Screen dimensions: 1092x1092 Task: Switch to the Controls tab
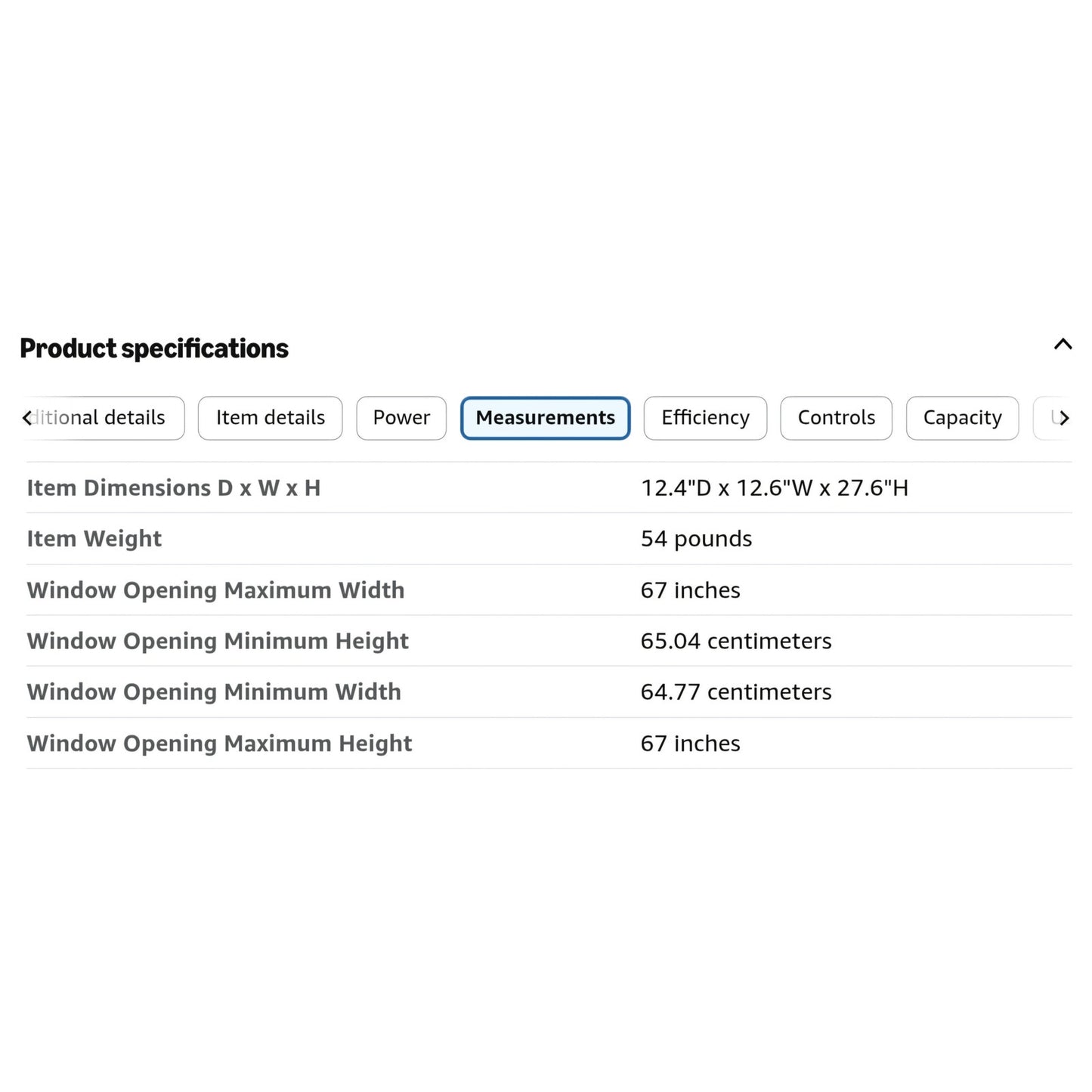point(836,418)
